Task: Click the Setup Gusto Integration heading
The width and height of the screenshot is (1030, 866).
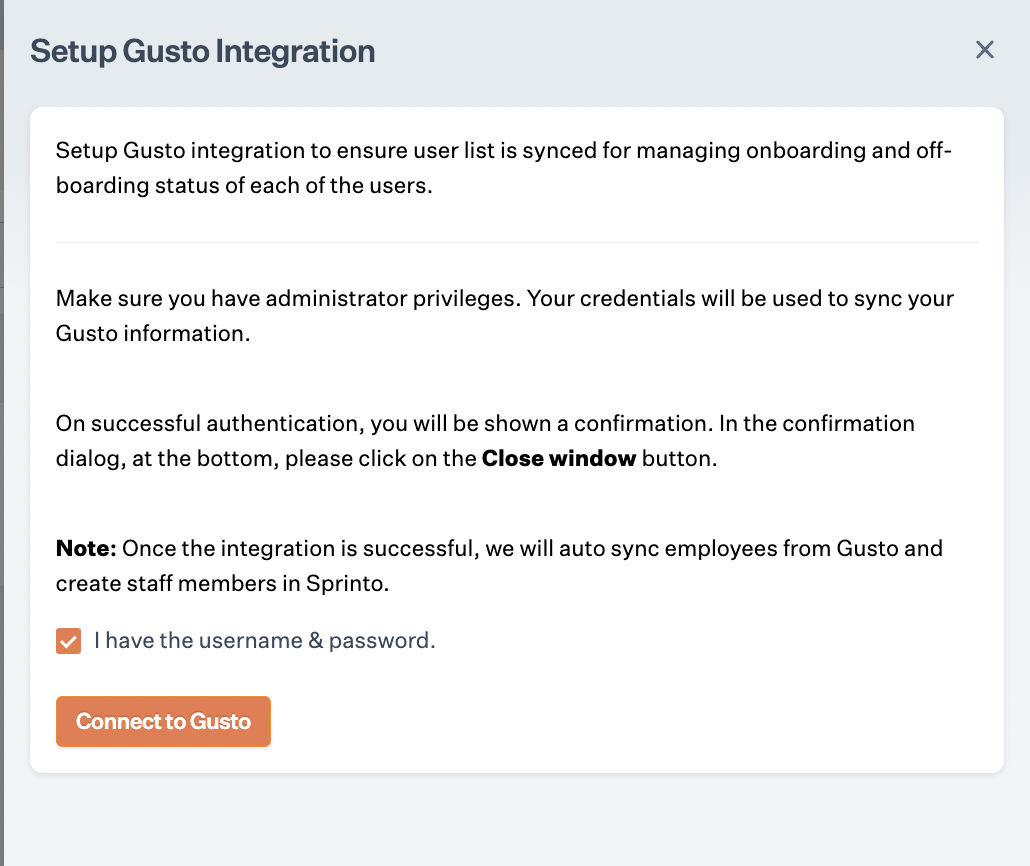Action: pyautogui.click(x=202, y=51)
